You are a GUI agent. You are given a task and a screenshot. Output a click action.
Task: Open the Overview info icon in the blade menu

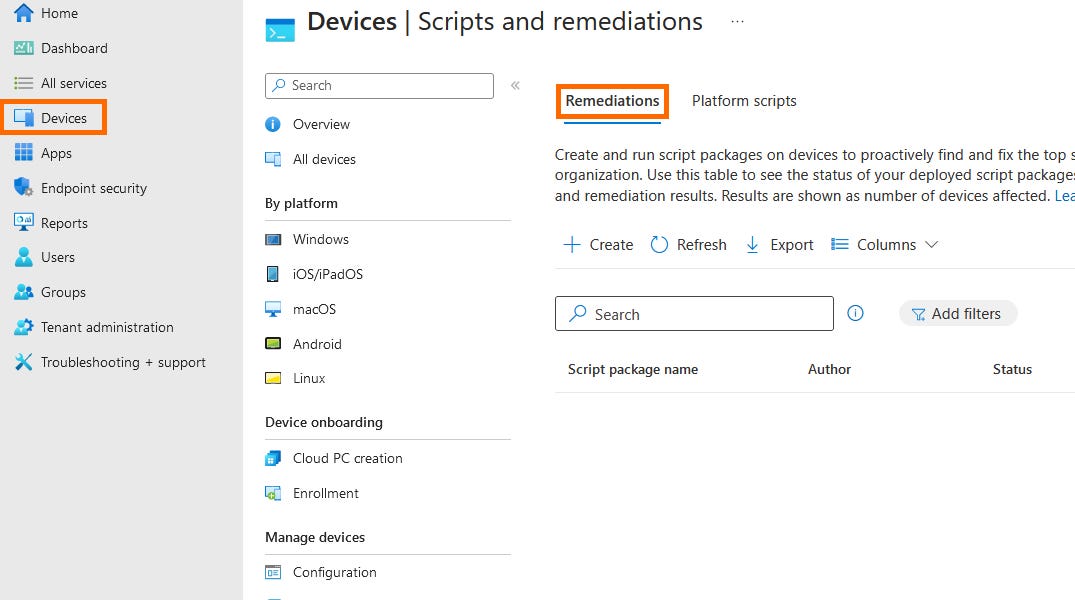[274, 124]
